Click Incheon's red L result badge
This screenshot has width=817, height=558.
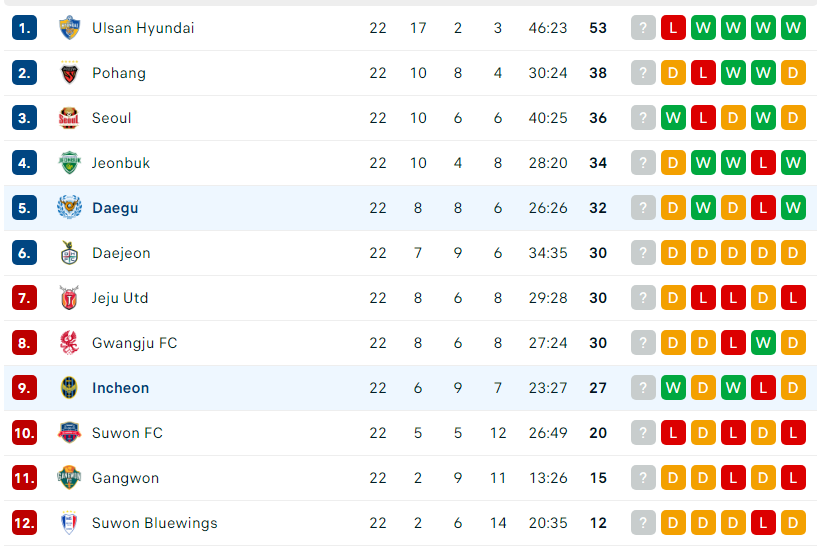(x=763, y=388)
